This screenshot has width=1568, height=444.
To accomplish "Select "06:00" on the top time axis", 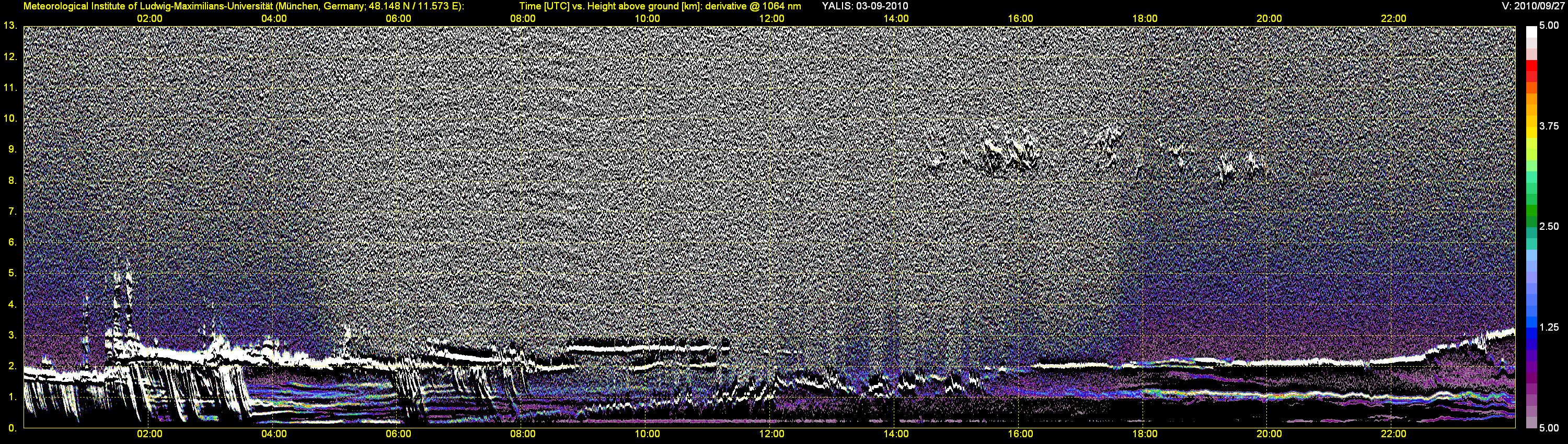I will point(398,18).
